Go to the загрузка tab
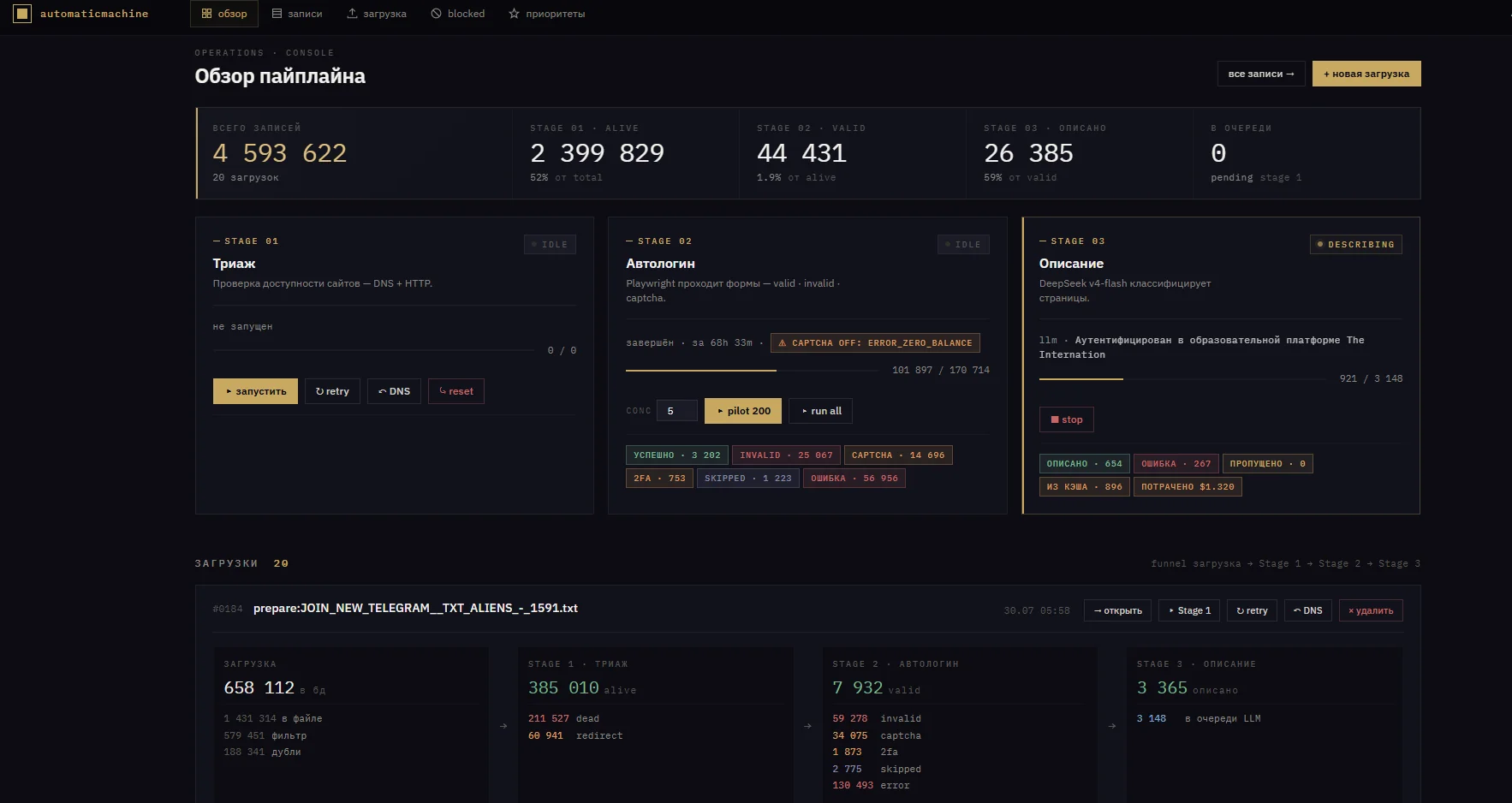The width and height of the screenshot is (1512, 803). click(377, 14)
